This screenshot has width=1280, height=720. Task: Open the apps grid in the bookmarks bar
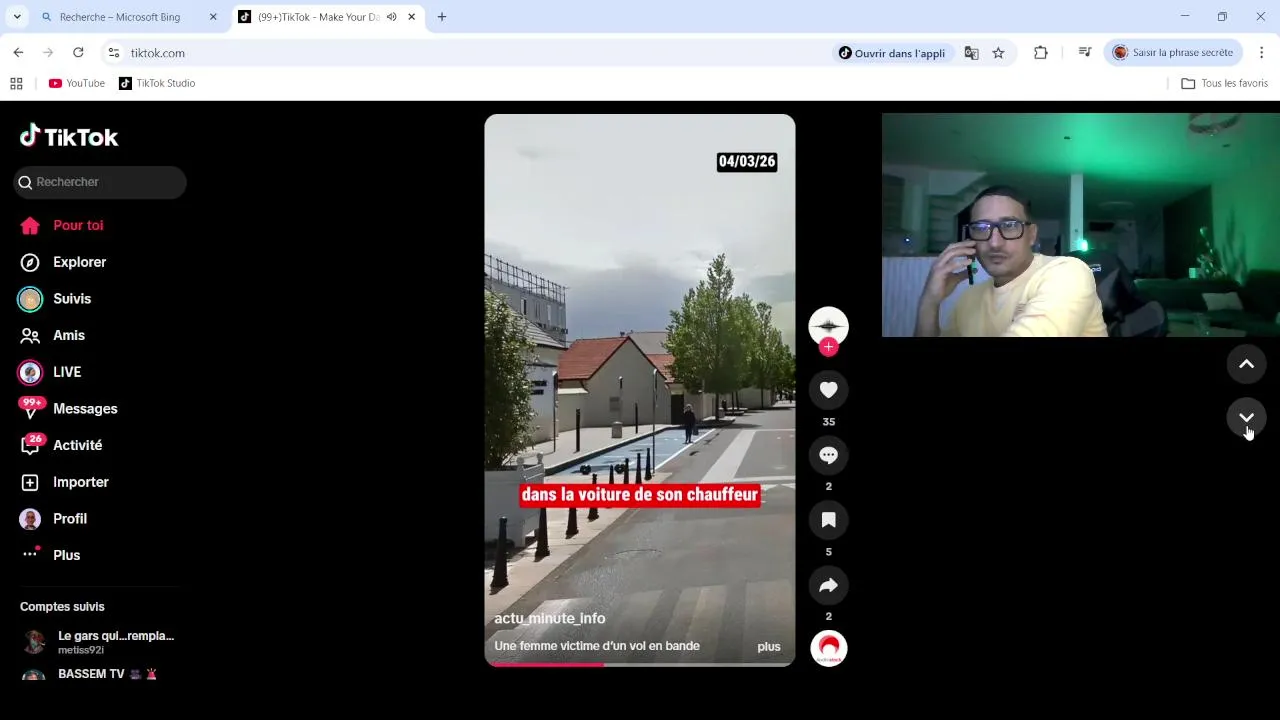(x=16, y=83)
